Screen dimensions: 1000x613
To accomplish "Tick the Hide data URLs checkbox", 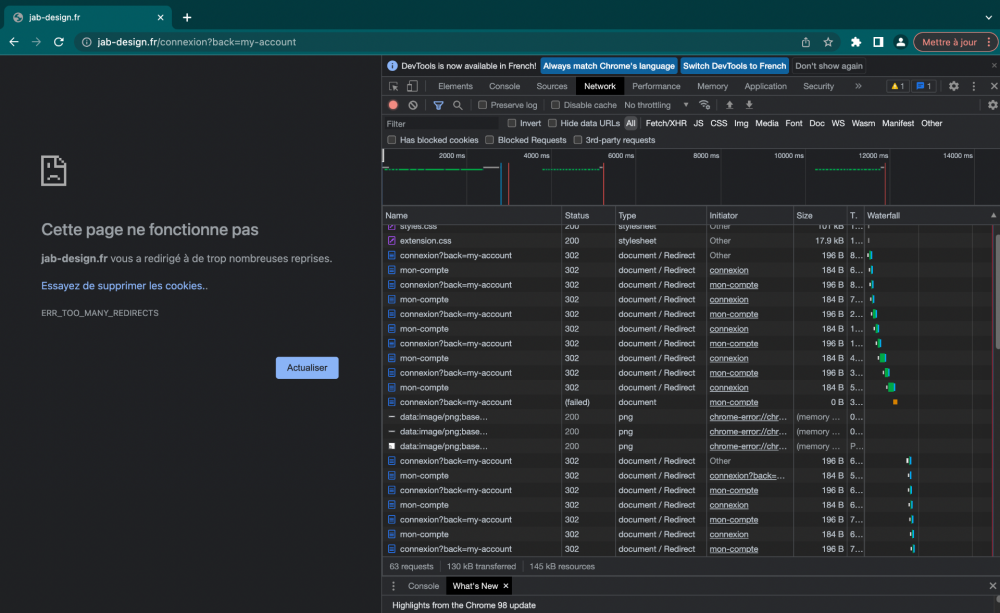I will [552, 123].
